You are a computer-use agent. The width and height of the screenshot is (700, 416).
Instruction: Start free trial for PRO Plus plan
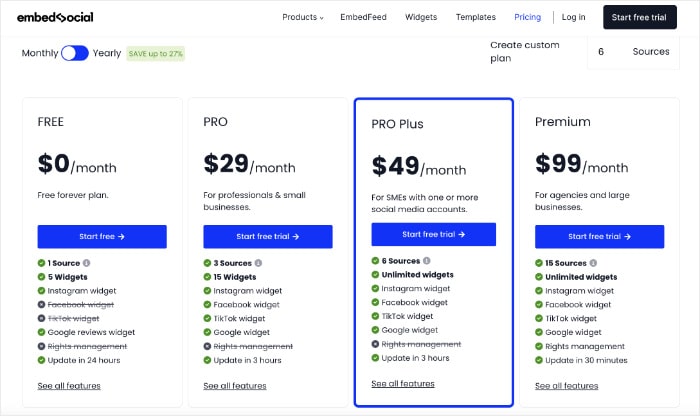click(433, 234)
